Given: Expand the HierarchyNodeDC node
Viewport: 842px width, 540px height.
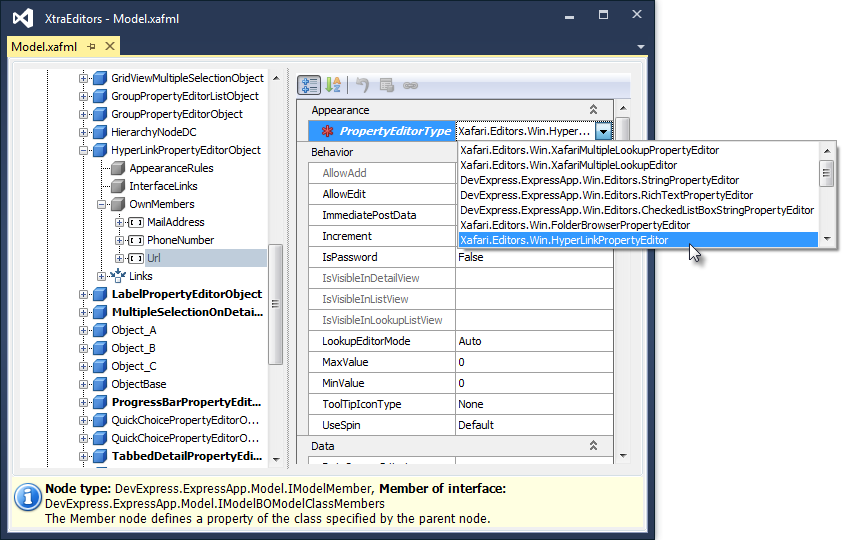Looking at the screenshot, I should [83, 133].
